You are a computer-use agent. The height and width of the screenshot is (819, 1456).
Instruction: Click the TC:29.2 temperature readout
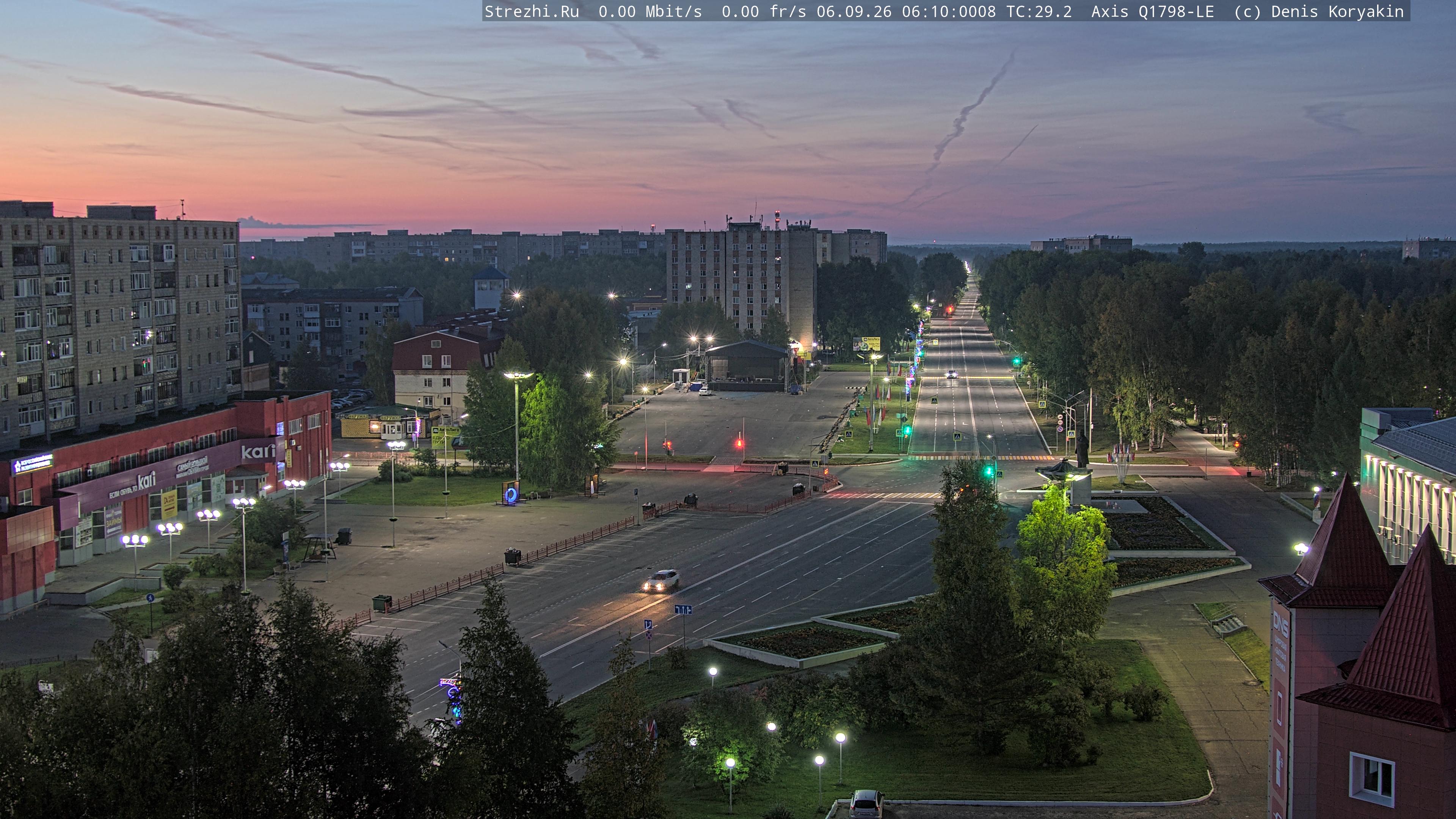(x=1039, y=11)
